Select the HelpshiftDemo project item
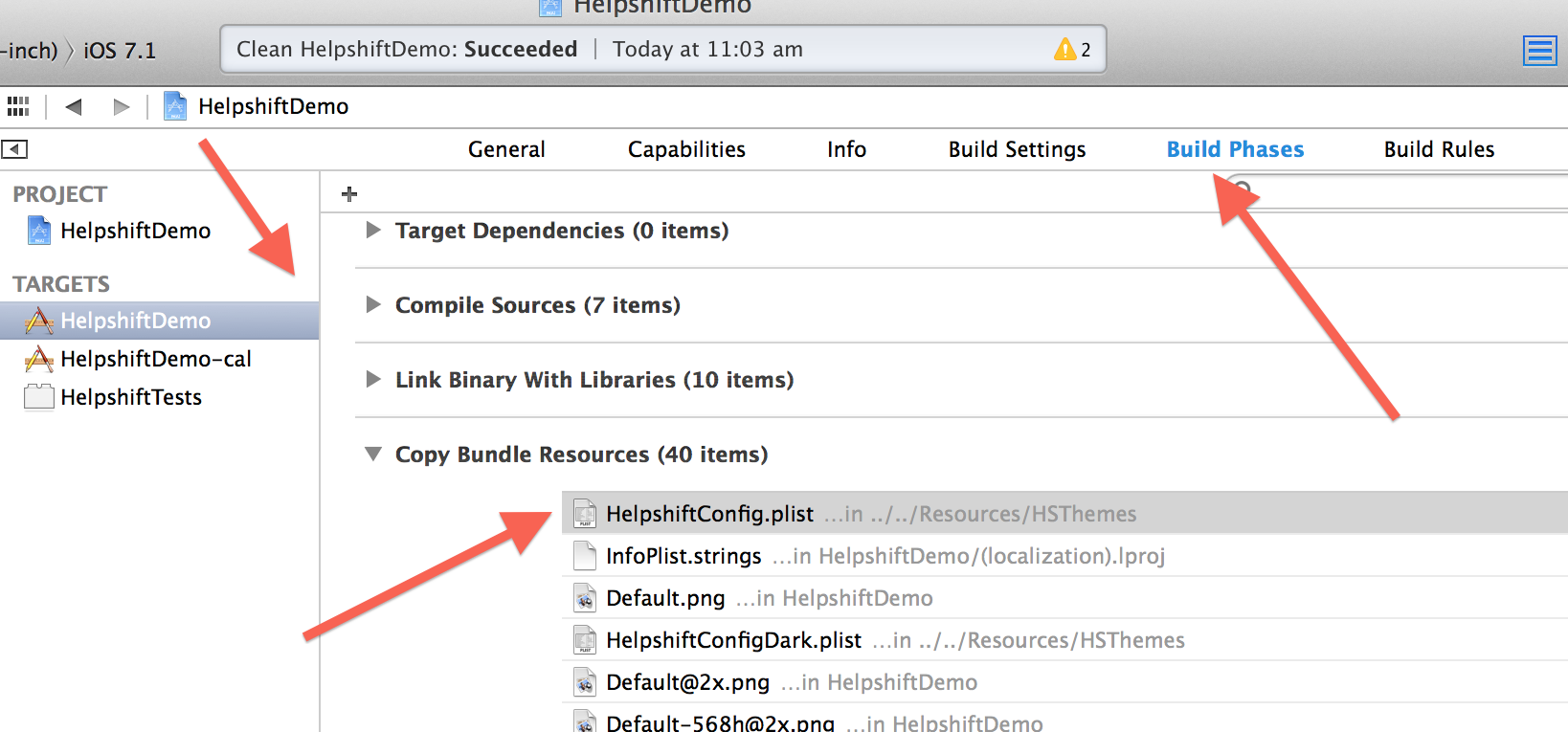The width and height of the screenshot is (1568, 732). (135, 231)
